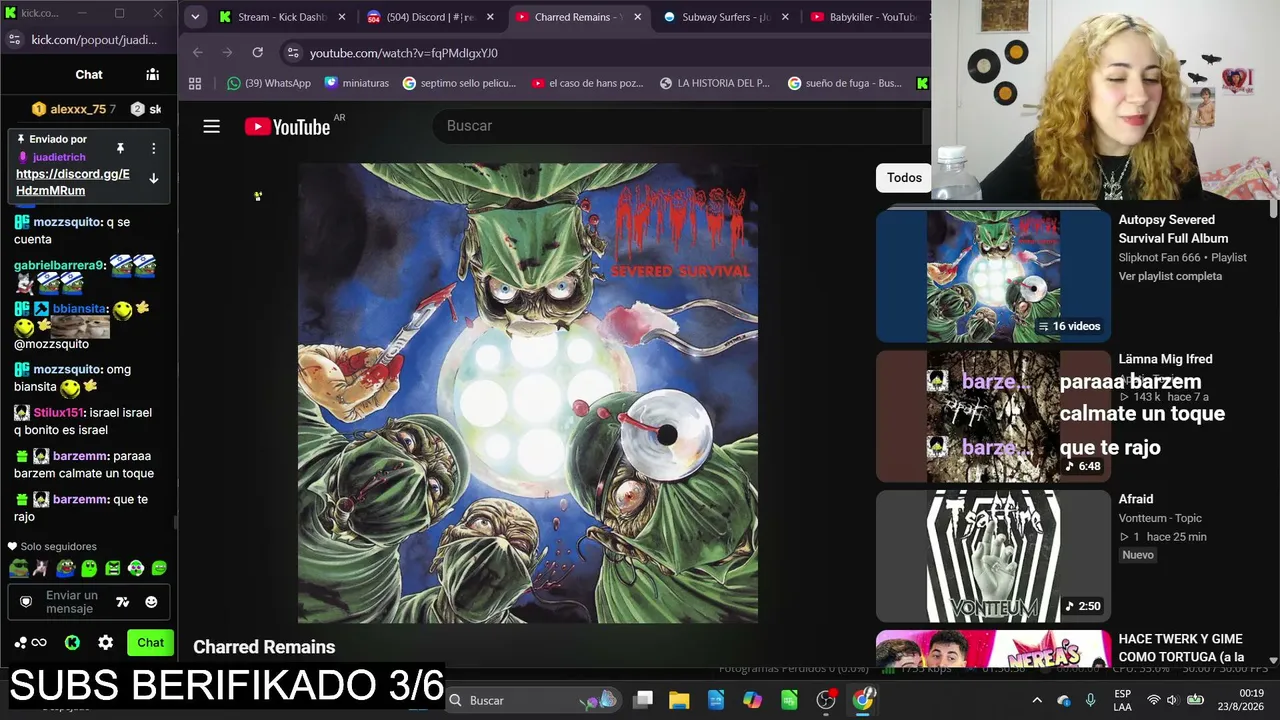The height and width of the screenshot is (720, 1280).
Task: Open the Kick chat users list icon
Action: [x=152, y=74]
